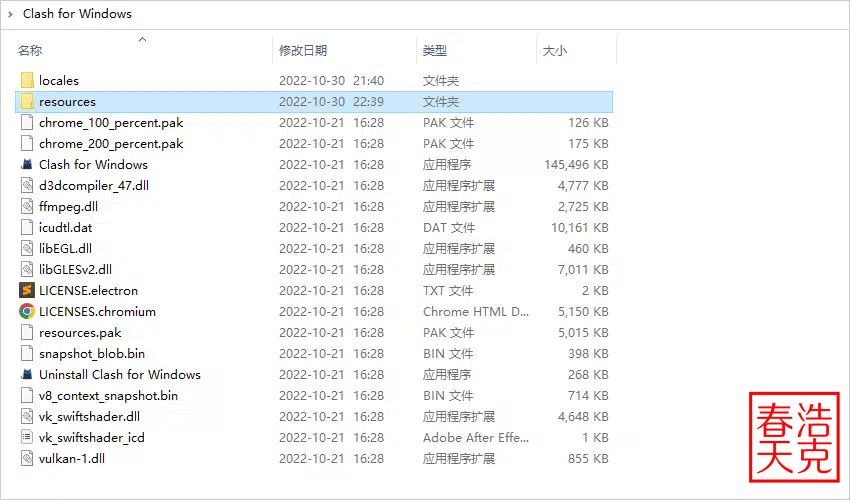Image resolution: width=850 pixels, height=500 pixels.
Task: Select the file name libEGL.dll
Action: pos(65,248)
